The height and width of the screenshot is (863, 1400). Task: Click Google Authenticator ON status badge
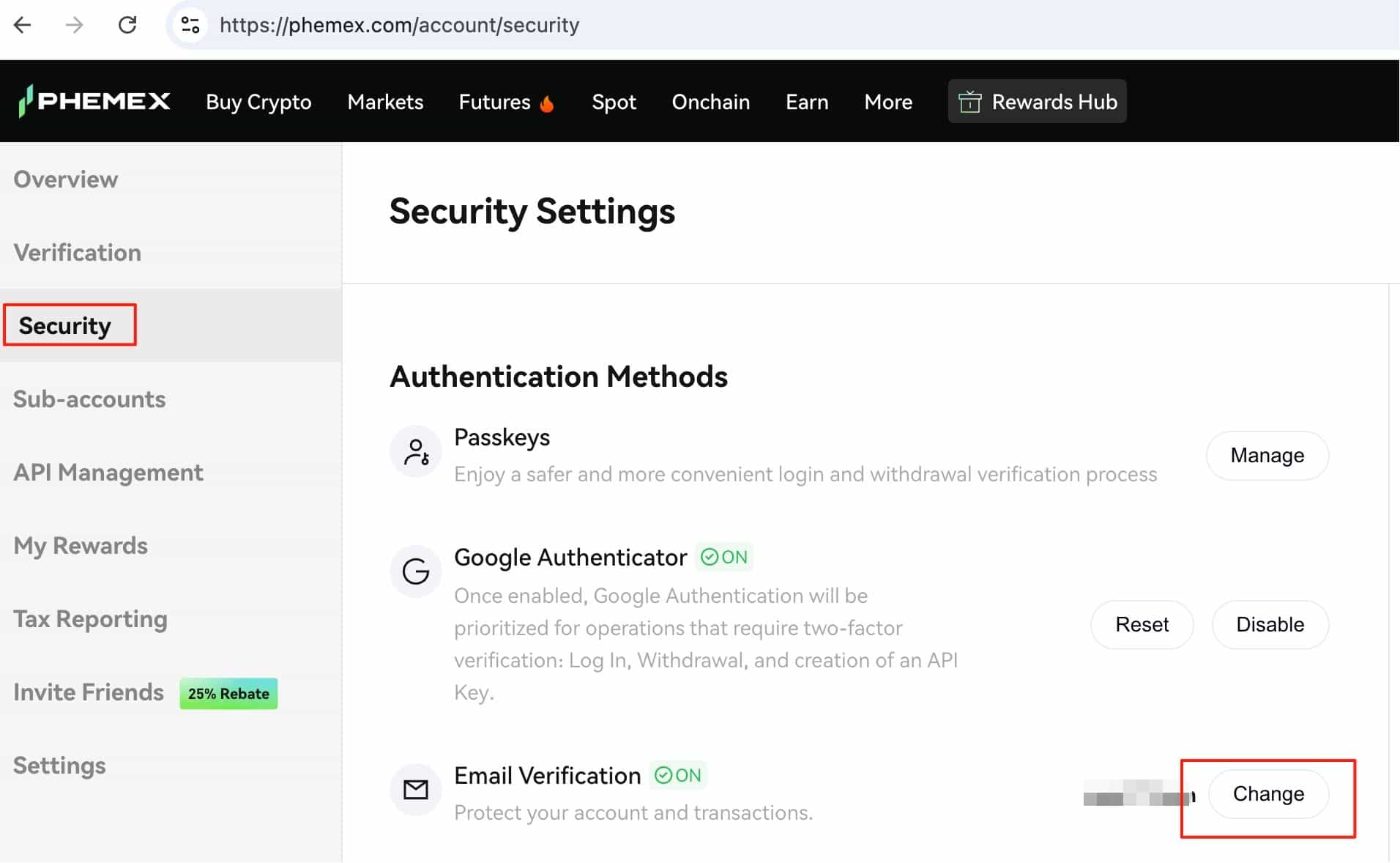(723, 558)
